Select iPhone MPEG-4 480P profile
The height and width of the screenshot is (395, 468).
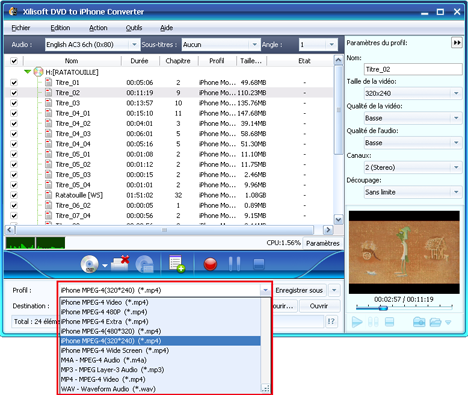tap(160, 312)
